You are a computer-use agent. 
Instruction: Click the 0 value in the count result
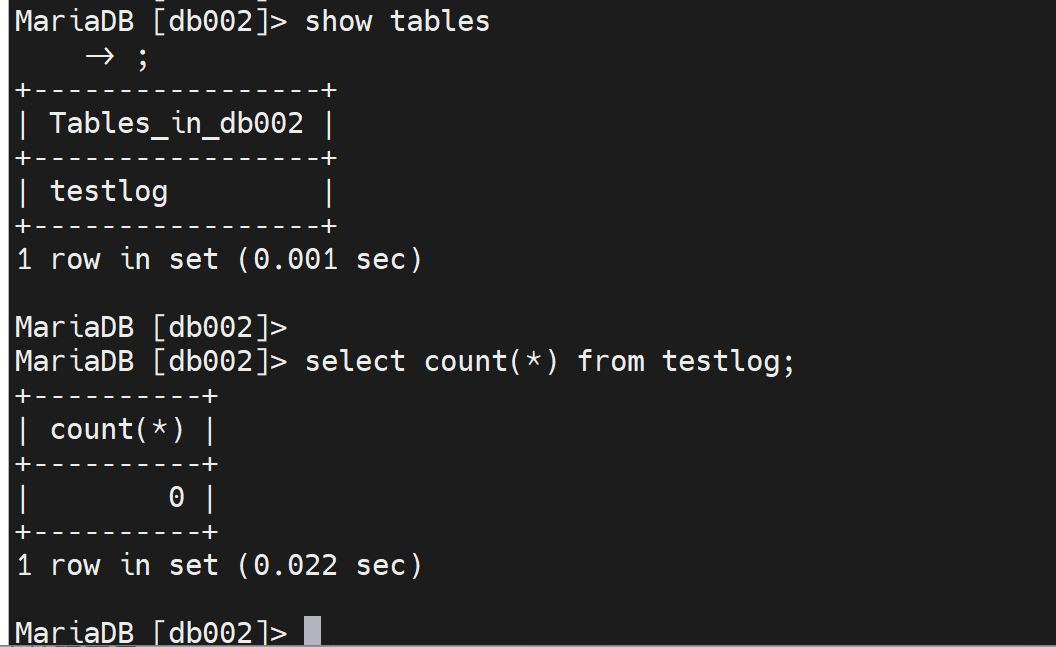176,497
